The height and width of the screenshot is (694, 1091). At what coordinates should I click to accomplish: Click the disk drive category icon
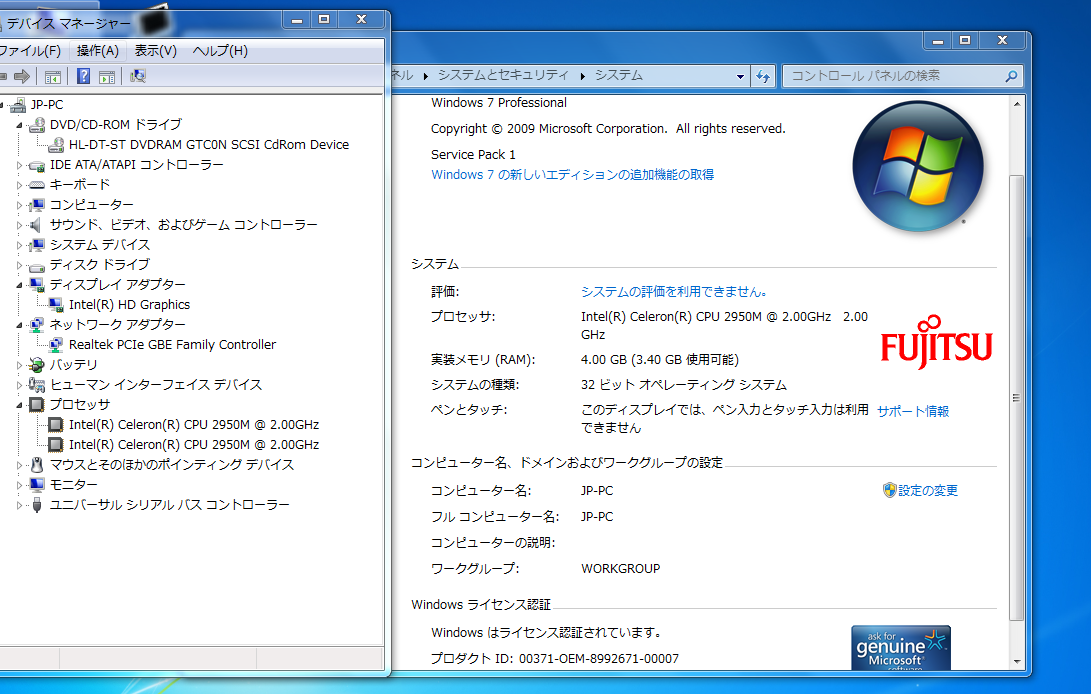(37, 265)
